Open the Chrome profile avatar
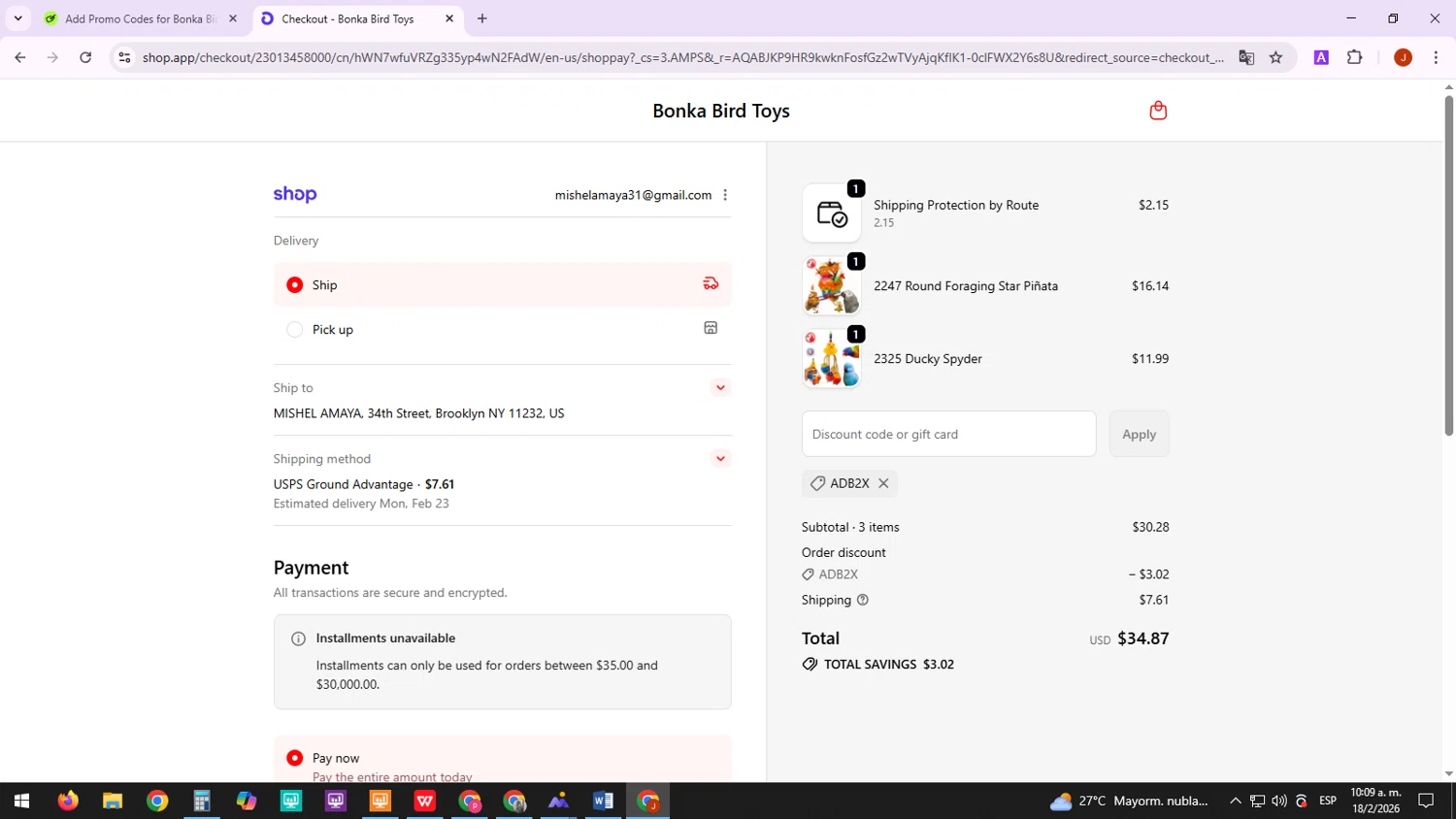This screenshot has height=819, width=1456. click(1403, 57)
